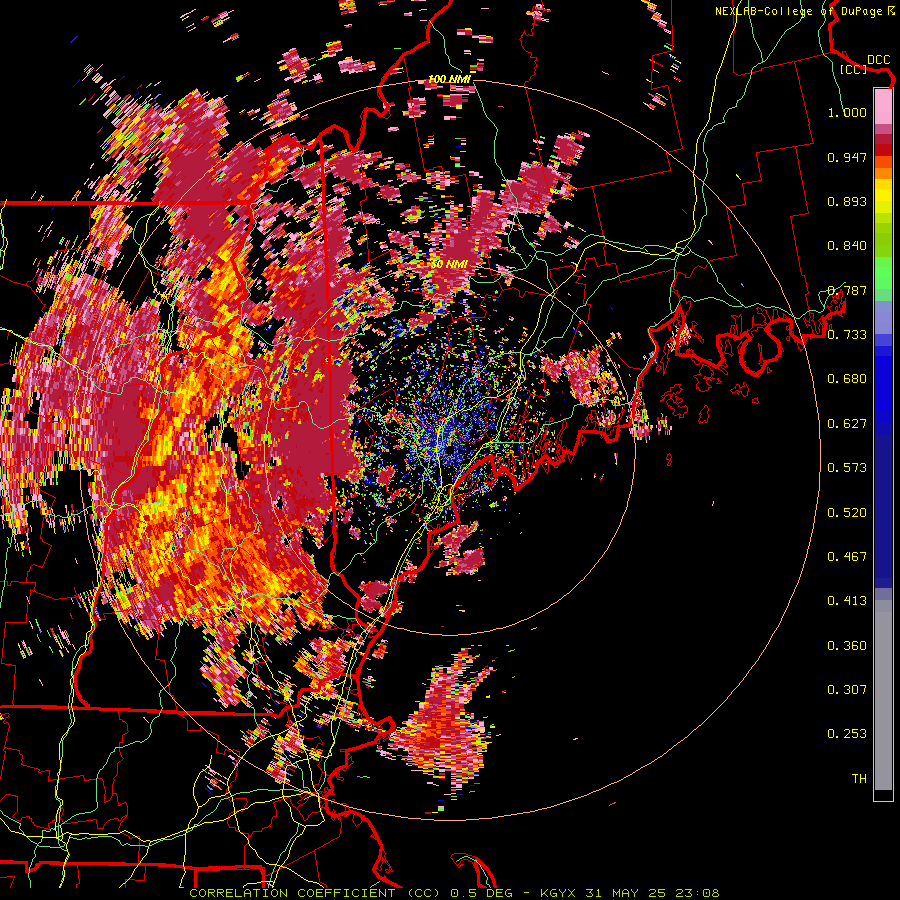Click the 0.947 scale value
The width and height of the screenshot is (900, 900).
tap(847, 157)
